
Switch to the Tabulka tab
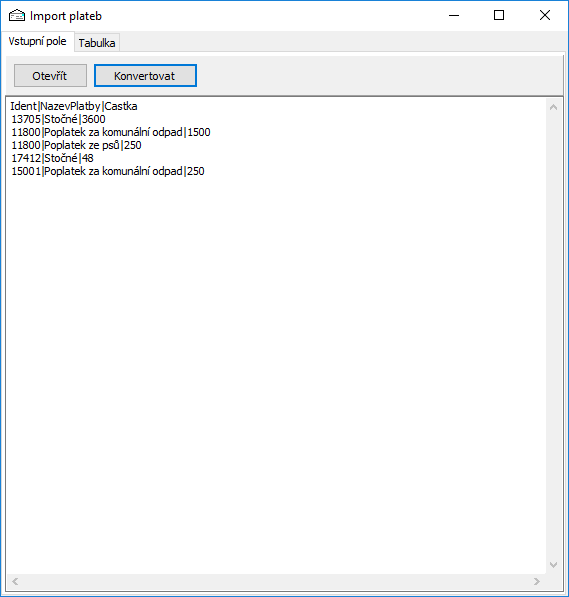(97, 43)
